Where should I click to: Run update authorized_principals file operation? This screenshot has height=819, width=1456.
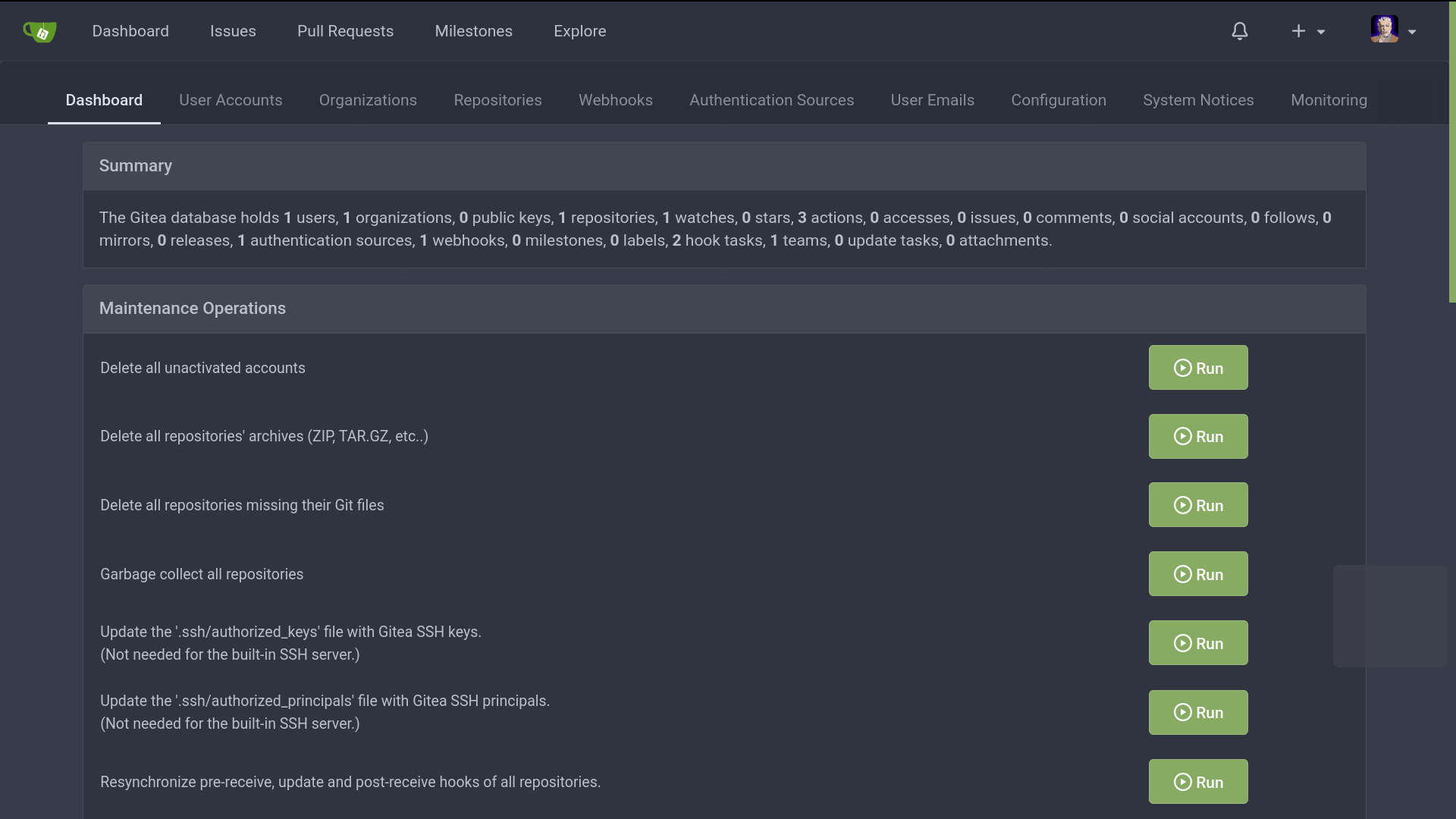1197,712
